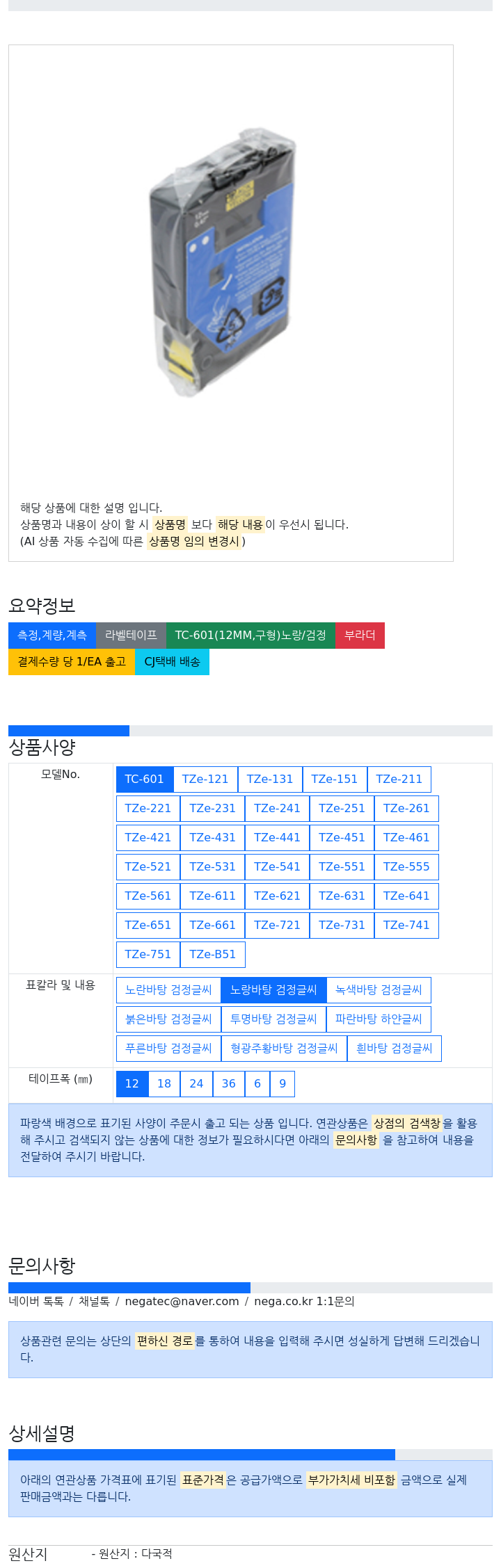This screenshot has width=501, height=1568.
Task: Choose 투명바탕 검정글씨 tape color
Action: (x=273, y=1019)
